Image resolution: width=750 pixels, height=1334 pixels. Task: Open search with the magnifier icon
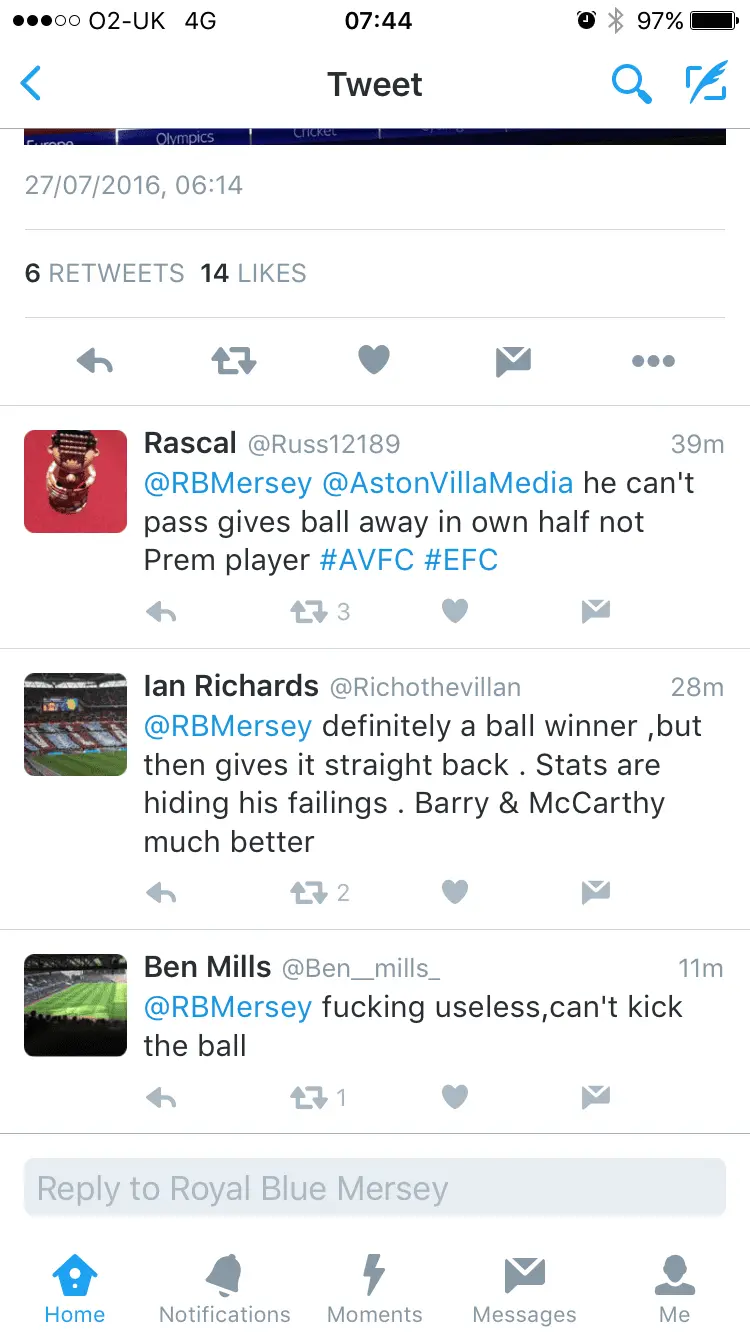coord(631,84)
